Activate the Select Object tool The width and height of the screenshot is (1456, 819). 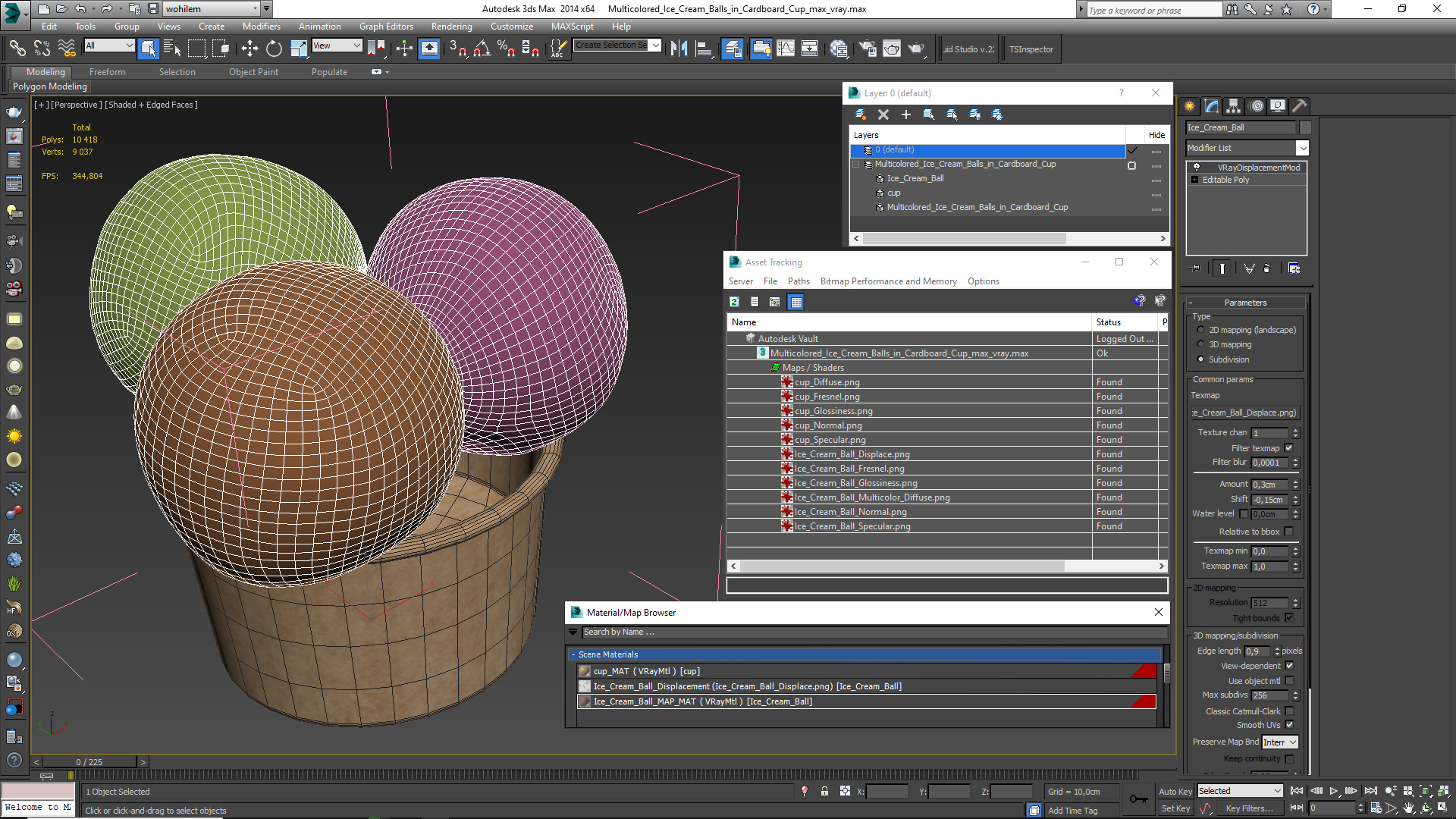tap(149, 49)
